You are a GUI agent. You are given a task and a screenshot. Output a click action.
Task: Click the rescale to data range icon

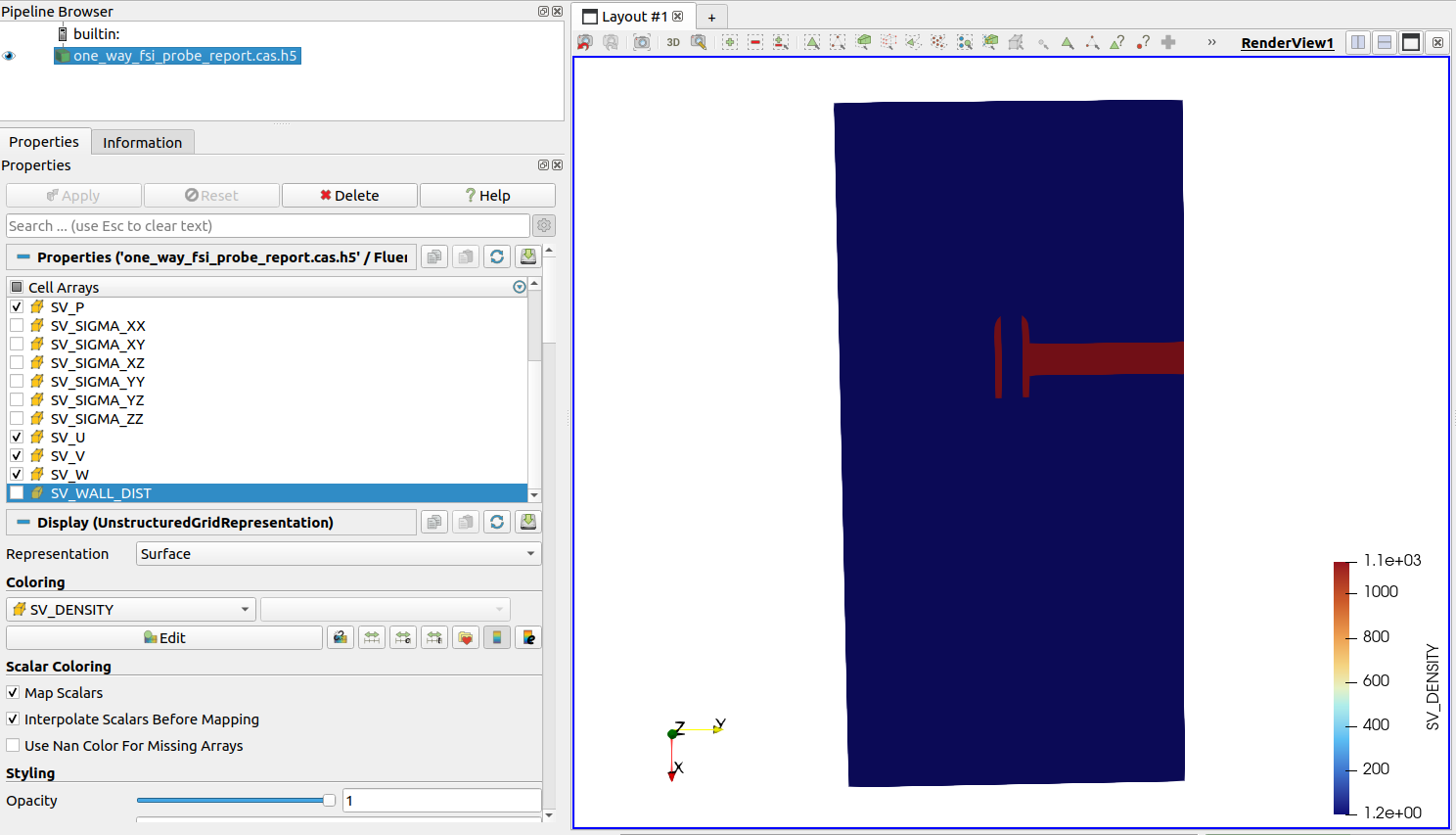[372, 638]
